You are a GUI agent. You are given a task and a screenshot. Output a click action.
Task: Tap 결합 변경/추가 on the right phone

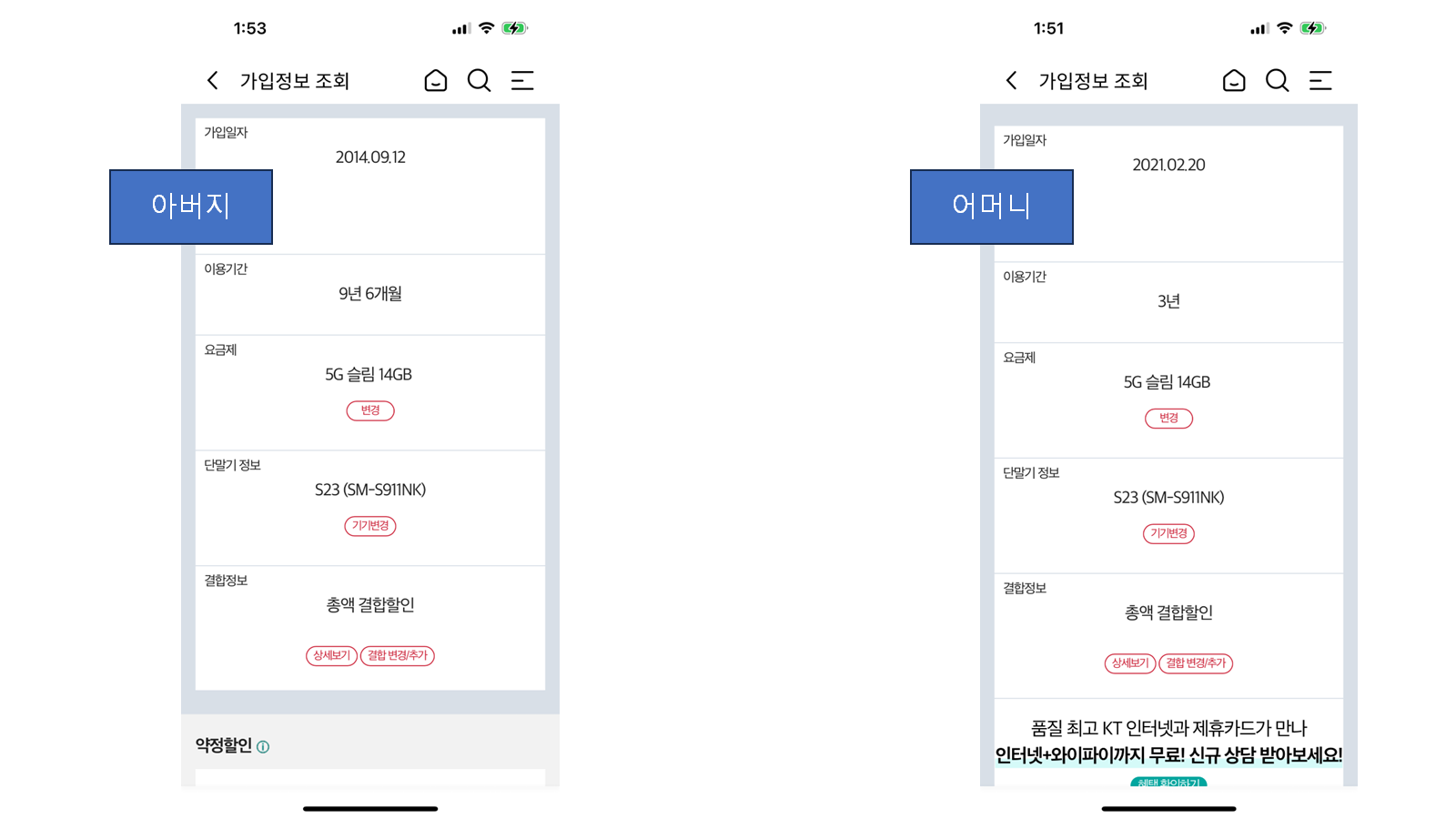1196,663
